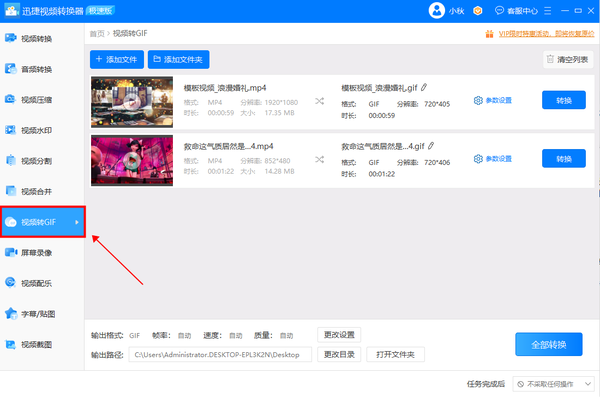Image resolution: width=600 pixels, height=397 pixels.
Task: Play the 救命这气质居然是 video thumbnail
Action: coord(132,160)
